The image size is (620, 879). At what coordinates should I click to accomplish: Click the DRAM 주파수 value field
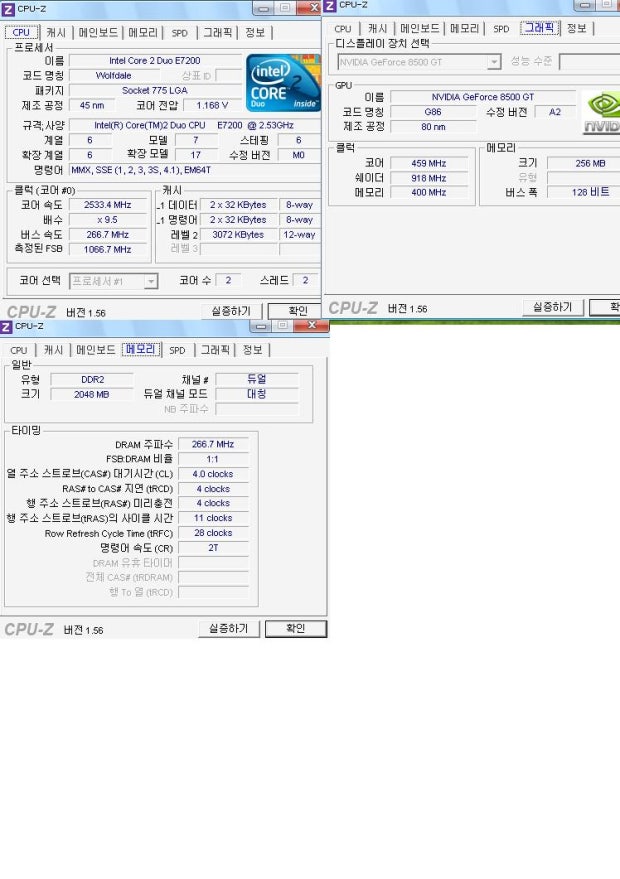[213, 444]
